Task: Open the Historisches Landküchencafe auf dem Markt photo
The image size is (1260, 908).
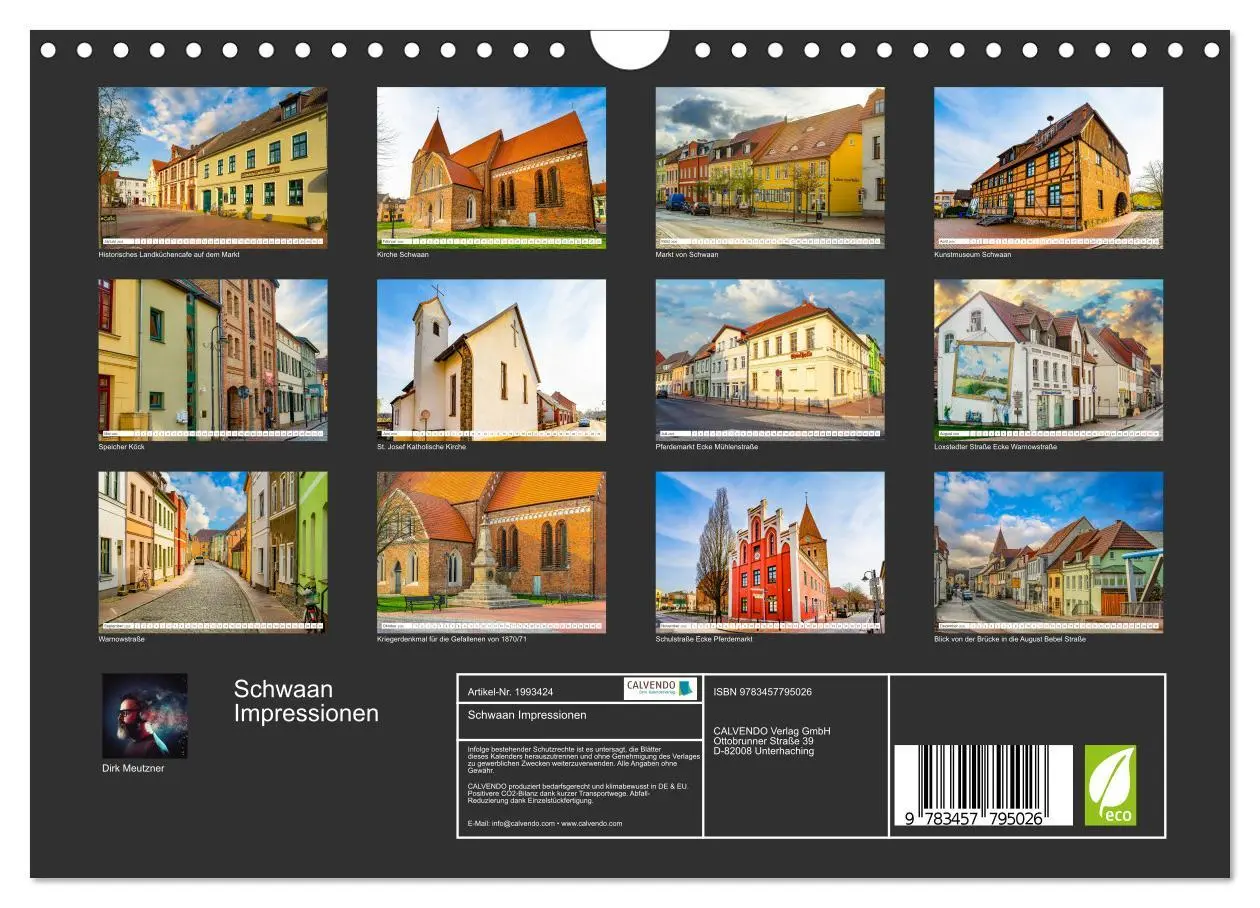Action: (212, 167)
